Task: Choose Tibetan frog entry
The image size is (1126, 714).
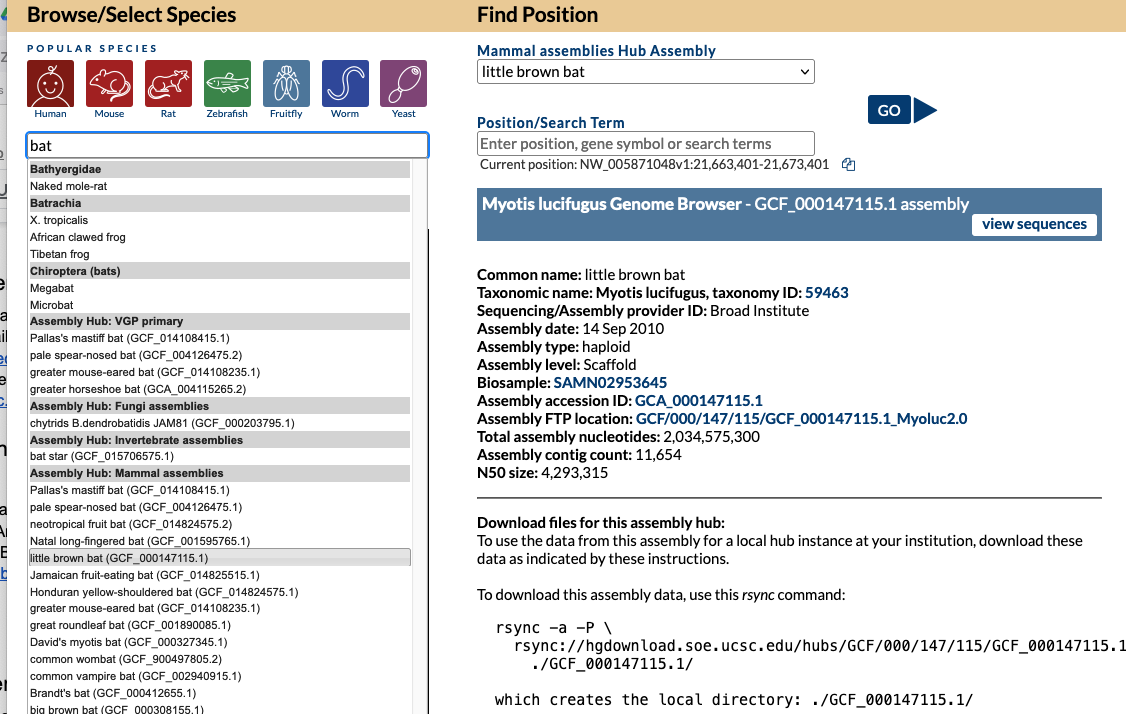Action: pos(220,254)
